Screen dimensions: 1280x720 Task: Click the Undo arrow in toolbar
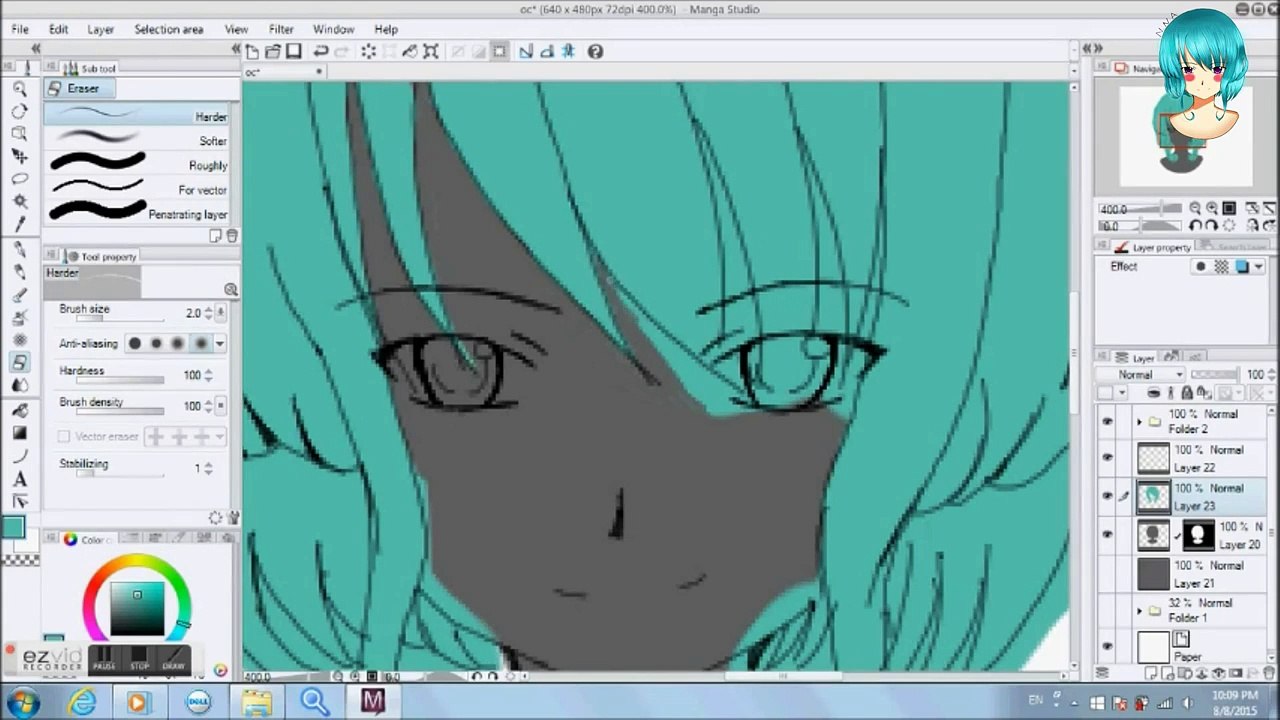pos(320,51)
